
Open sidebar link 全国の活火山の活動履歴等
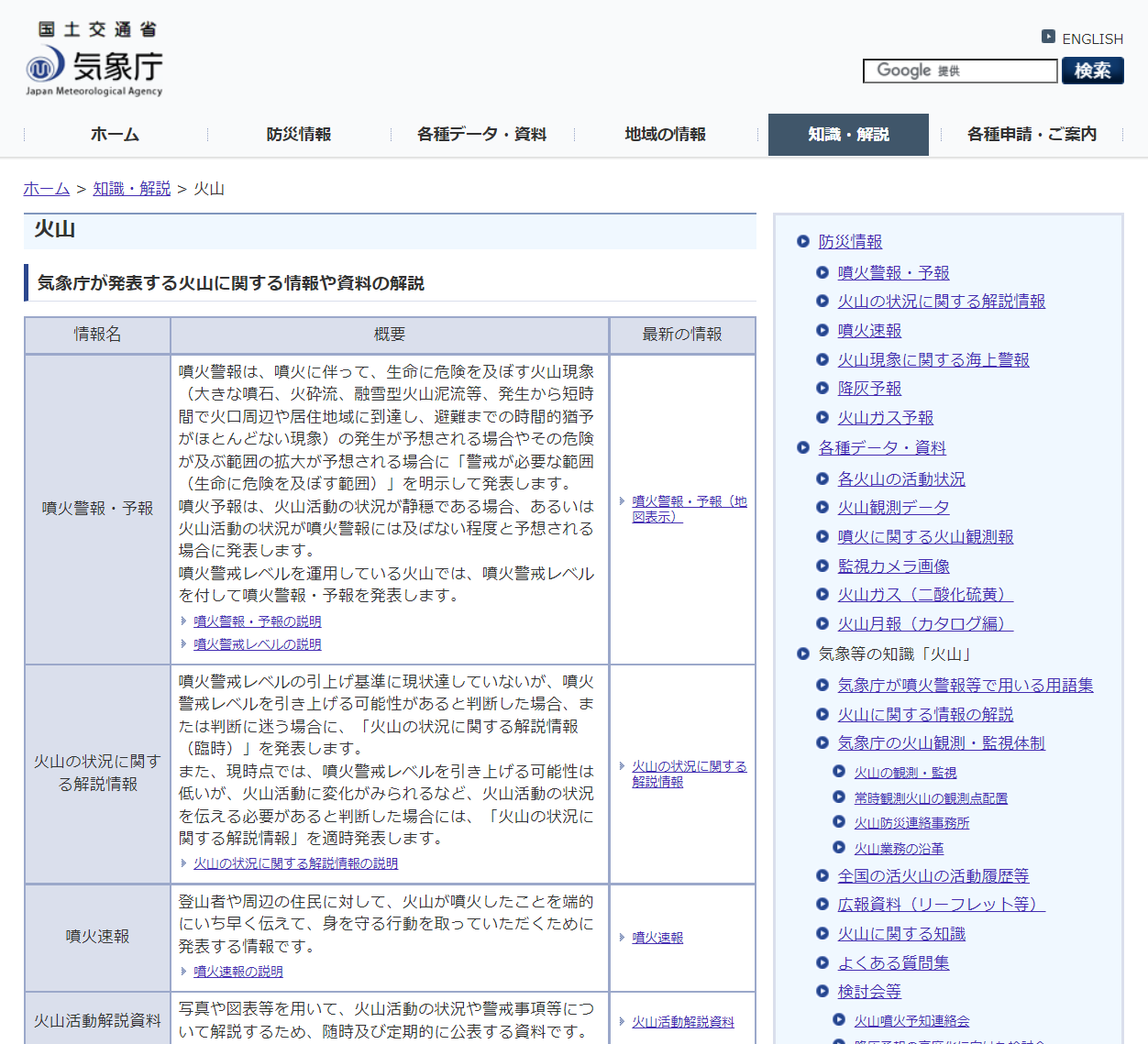coord(933,876)
